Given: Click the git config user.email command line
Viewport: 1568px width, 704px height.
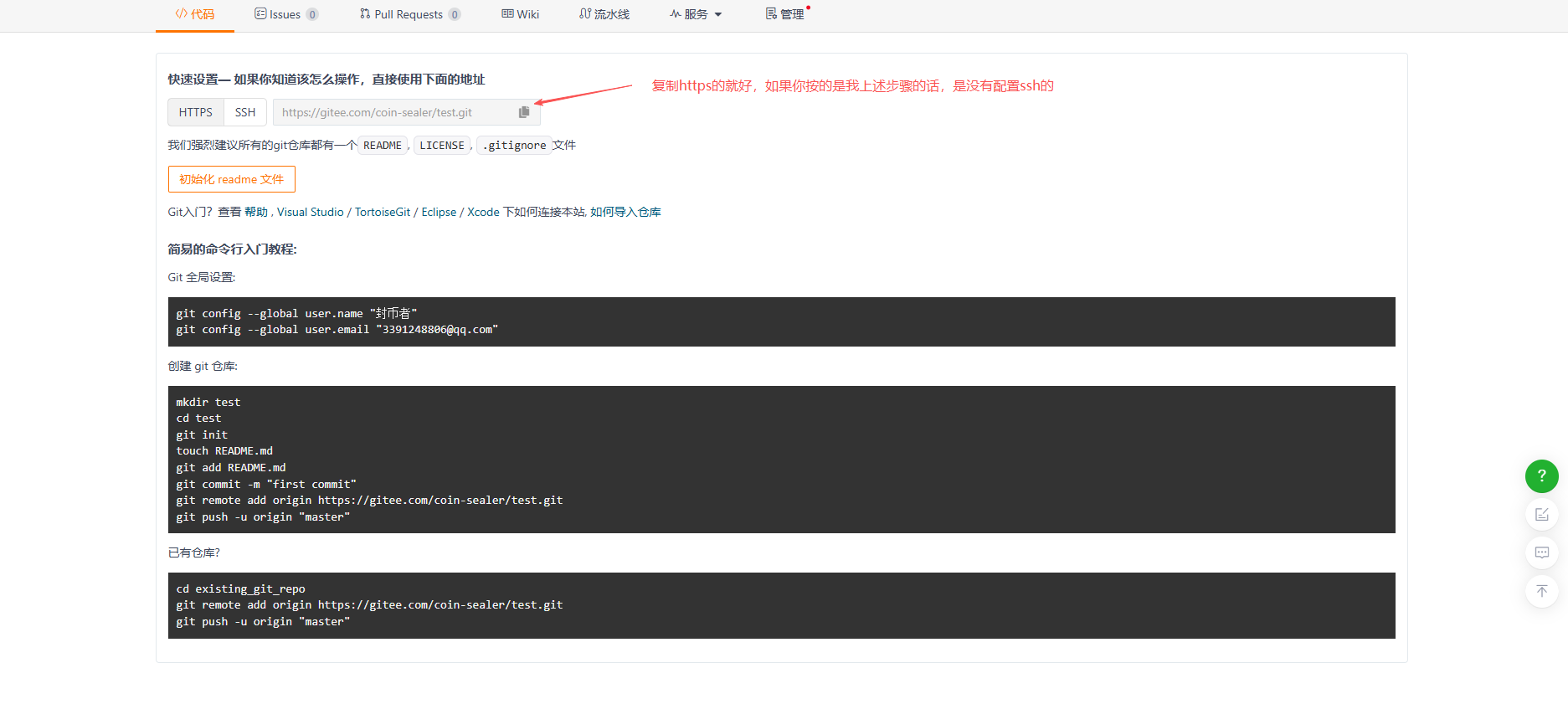Looking at the screenshot, I should [x=337, y=330].
